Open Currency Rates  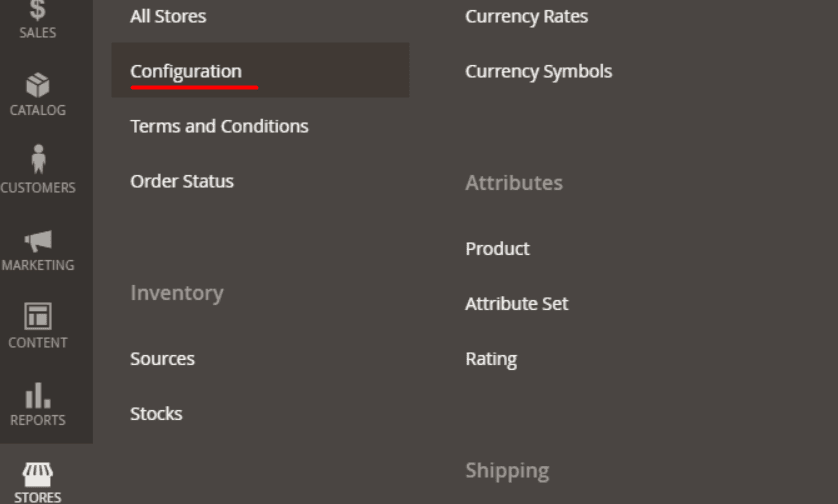click(x=526, y=16)
